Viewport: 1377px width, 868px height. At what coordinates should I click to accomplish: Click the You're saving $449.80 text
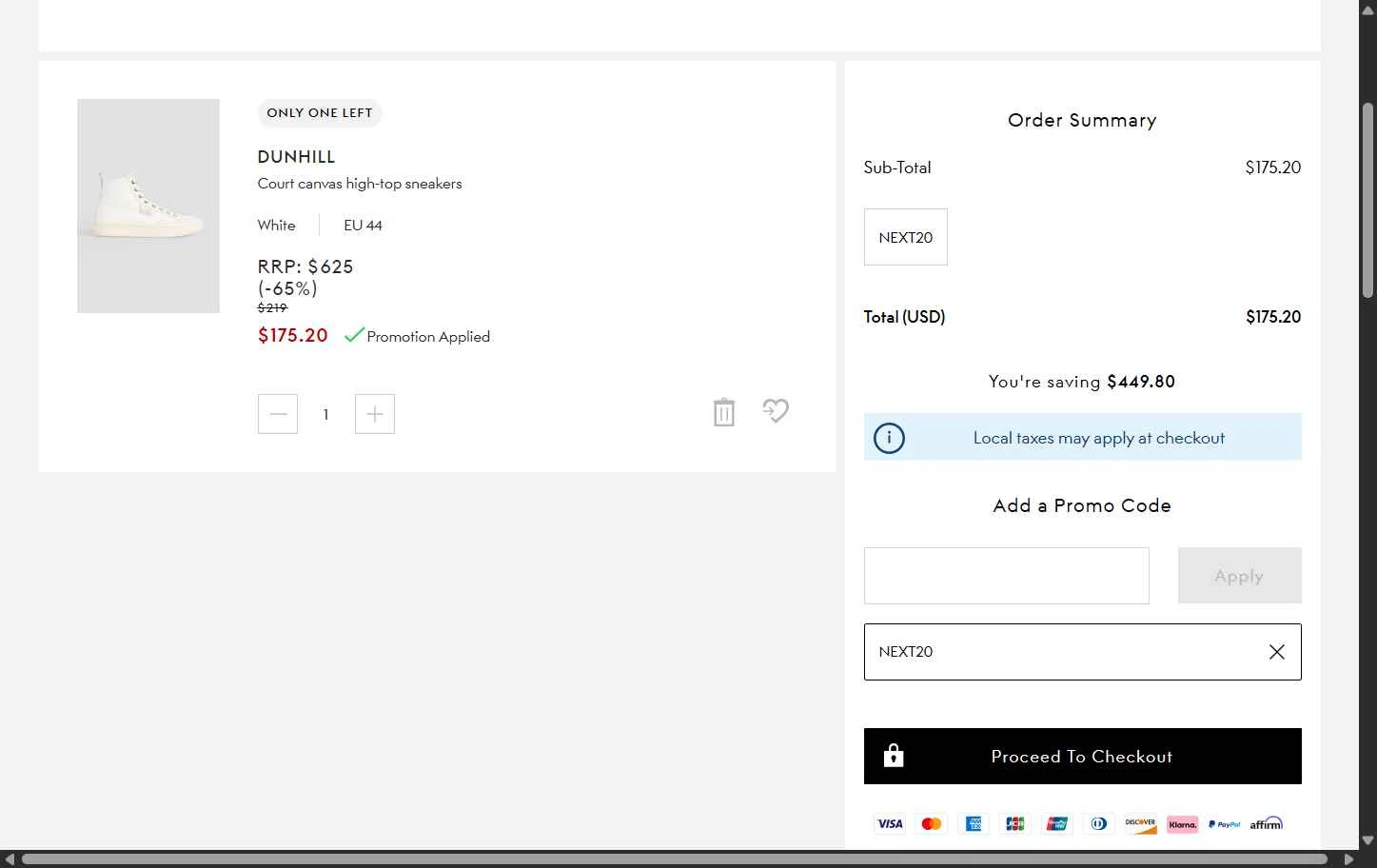[x=1082, y=382]
